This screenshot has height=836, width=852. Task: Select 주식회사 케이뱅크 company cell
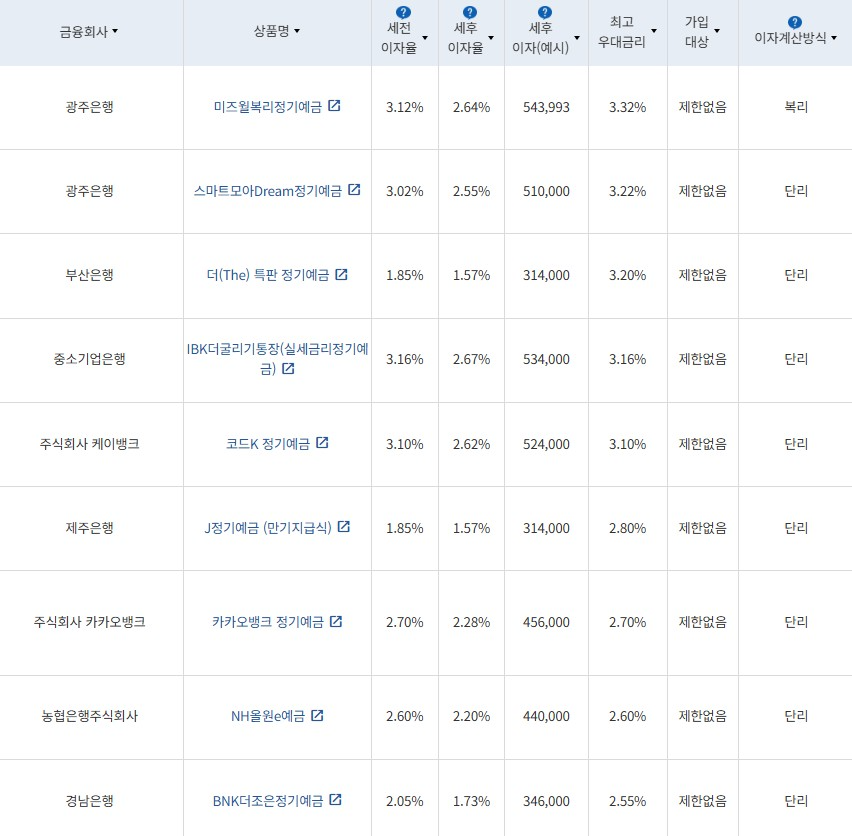tap(90, 444)
